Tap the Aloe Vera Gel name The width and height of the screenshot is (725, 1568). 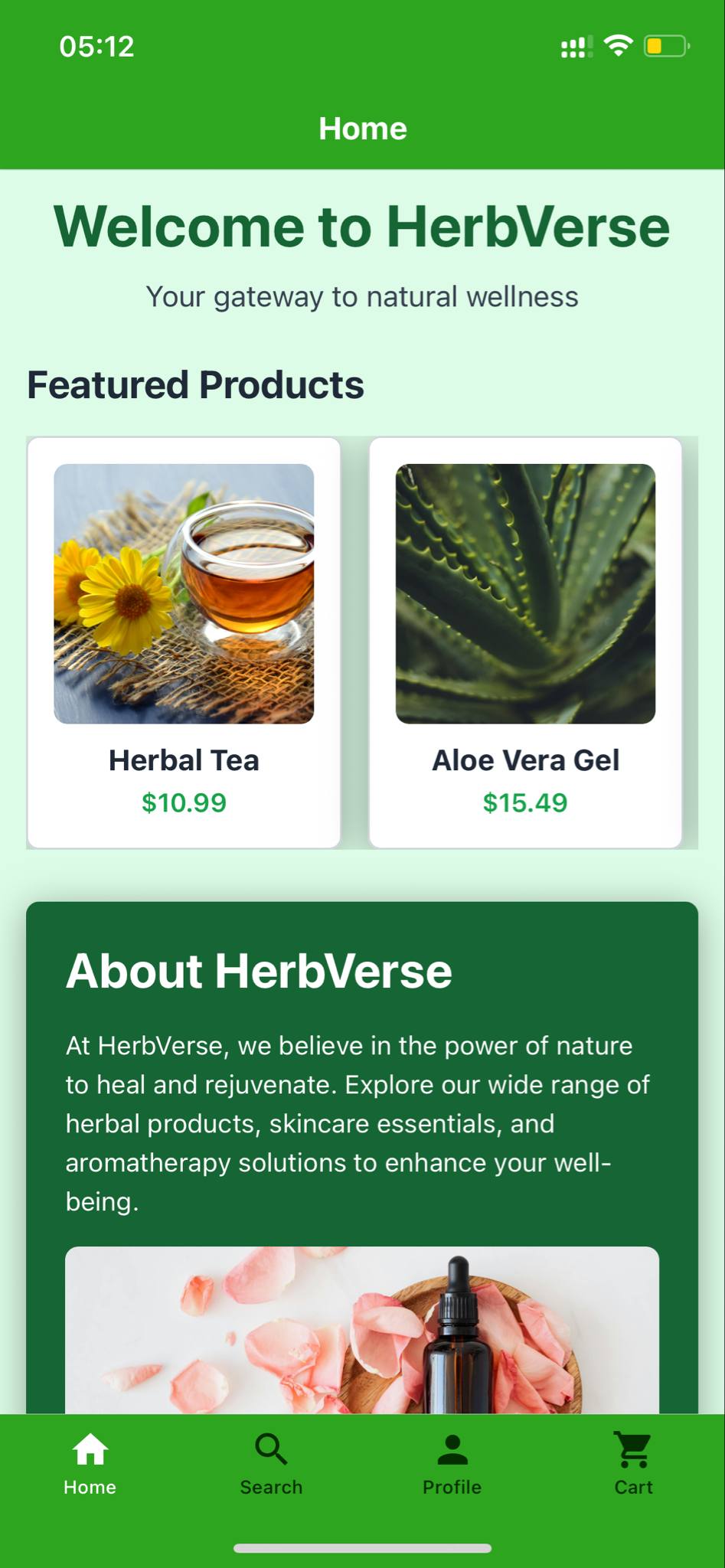(x=525, y=760)
